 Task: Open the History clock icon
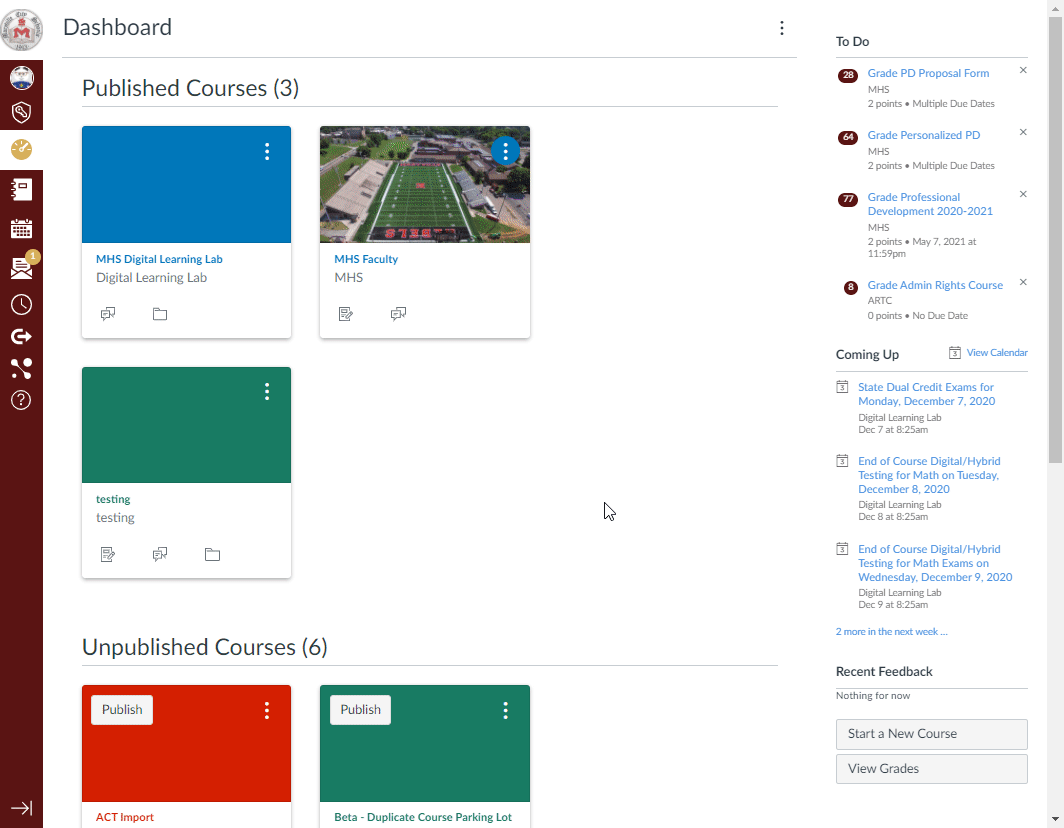(x=22, y=304)
